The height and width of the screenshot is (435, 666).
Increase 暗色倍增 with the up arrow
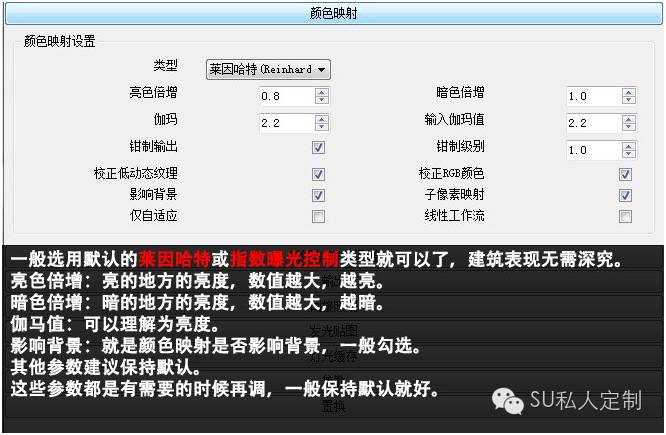coord(629,92)
